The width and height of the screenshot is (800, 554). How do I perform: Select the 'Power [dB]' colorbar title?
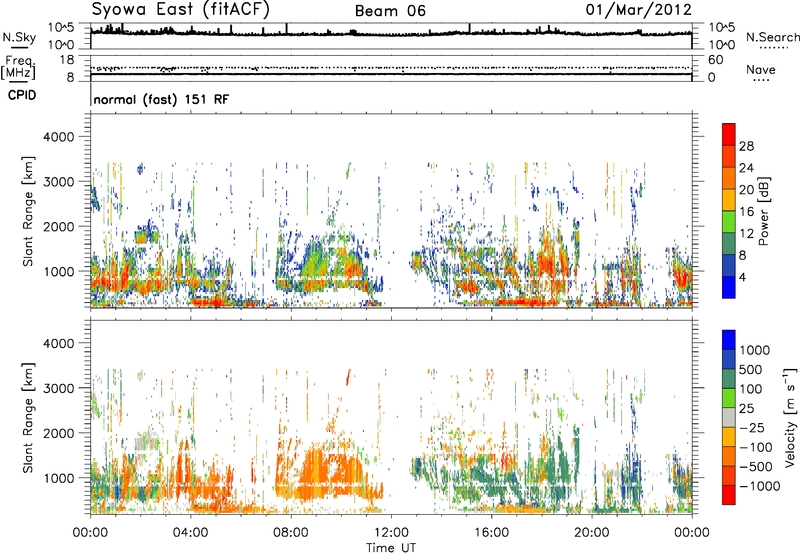pyautogui.click(x=763, y=211)
